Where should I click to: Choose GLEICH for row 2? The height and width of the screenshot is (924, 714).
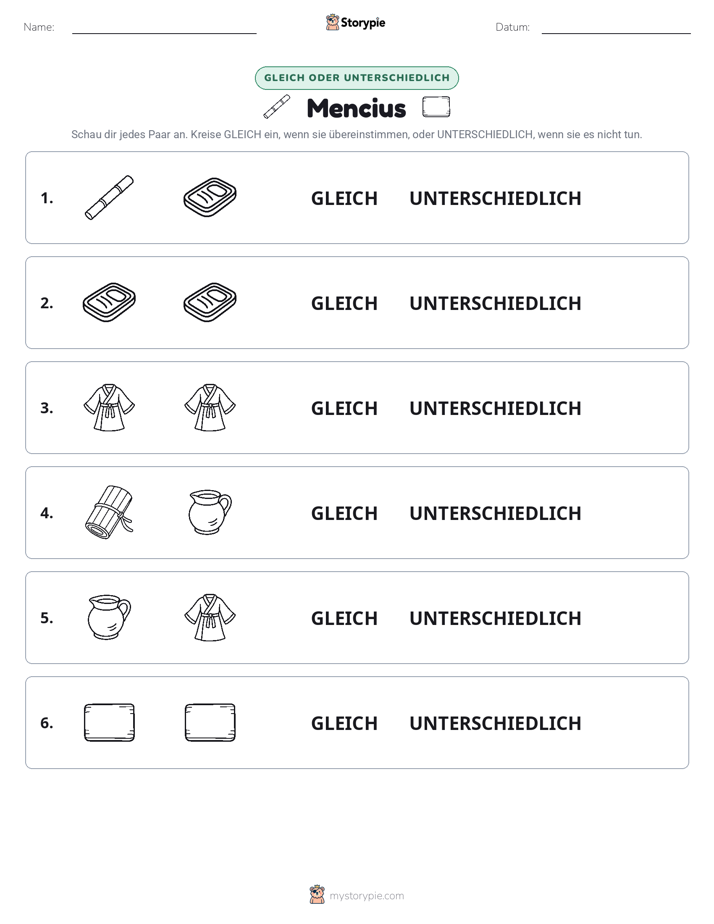coord(344,303)
